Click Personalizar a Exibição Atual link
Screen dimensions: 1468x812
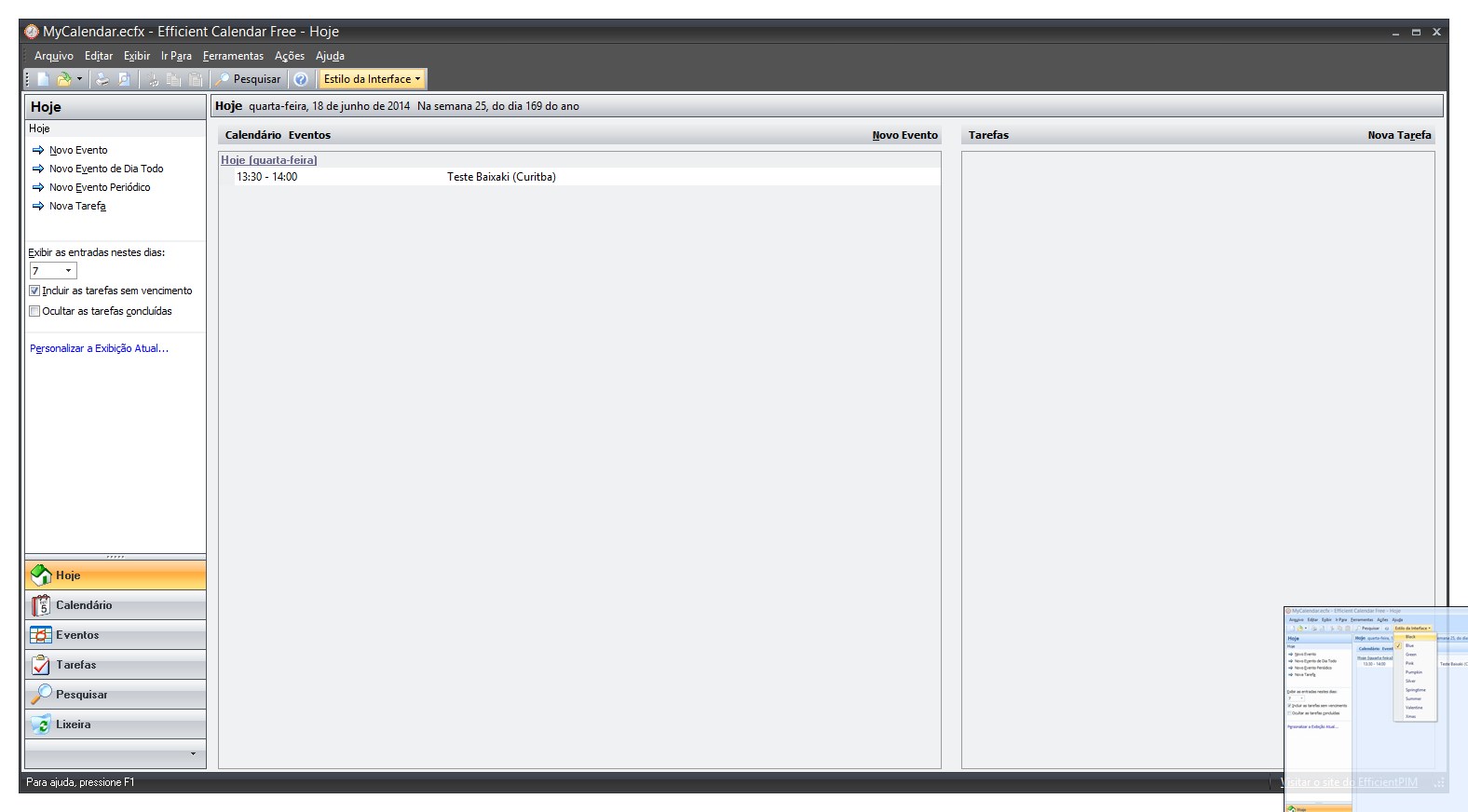(99, 348)
